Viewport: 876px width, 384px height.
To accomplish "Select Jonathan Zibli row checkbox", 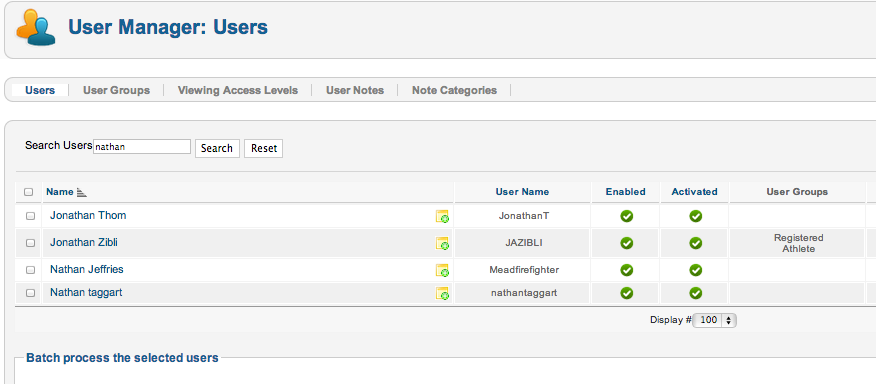I will (x=31, y=243).
